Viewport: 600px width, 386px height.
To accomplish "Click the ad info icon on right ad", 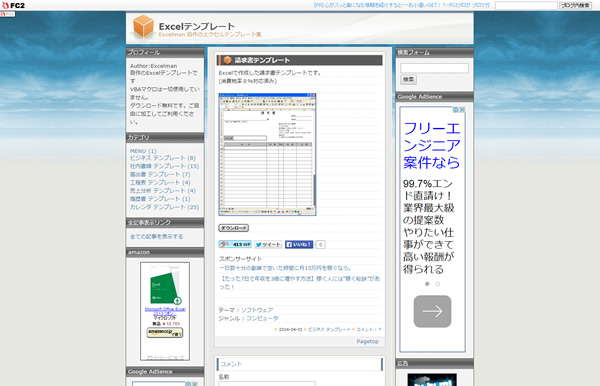I will tap(456, 110).
